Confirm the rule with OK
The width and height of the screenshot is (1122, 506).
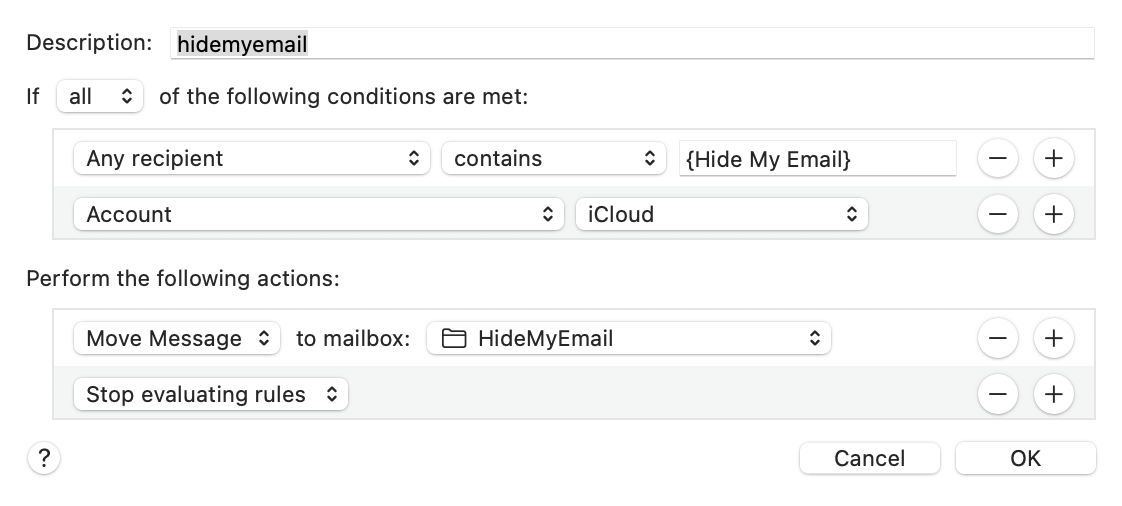tap(1025, 458)
